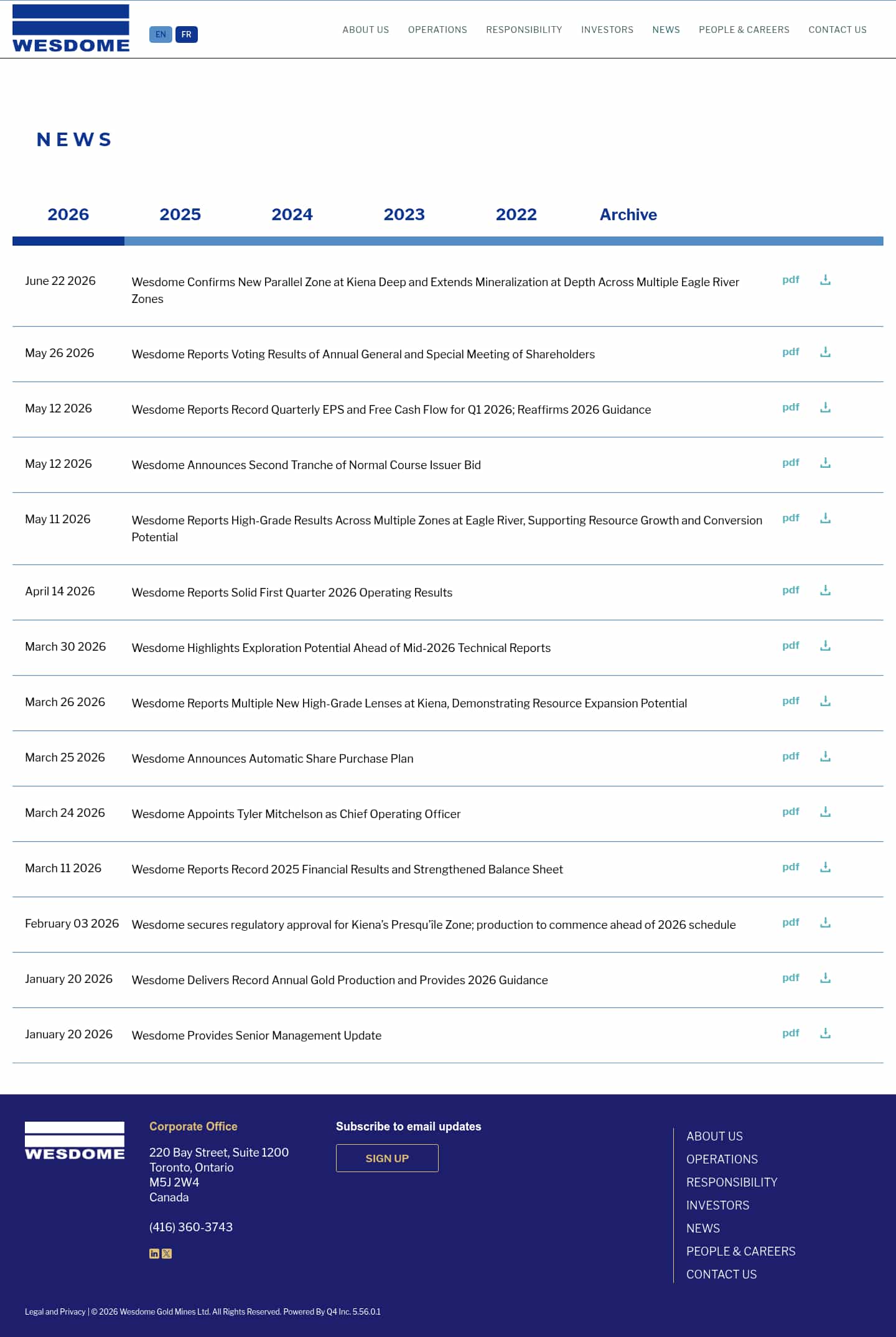
Task: Open People & Careers in the footer menu
Action: (x=740, y=1251)
